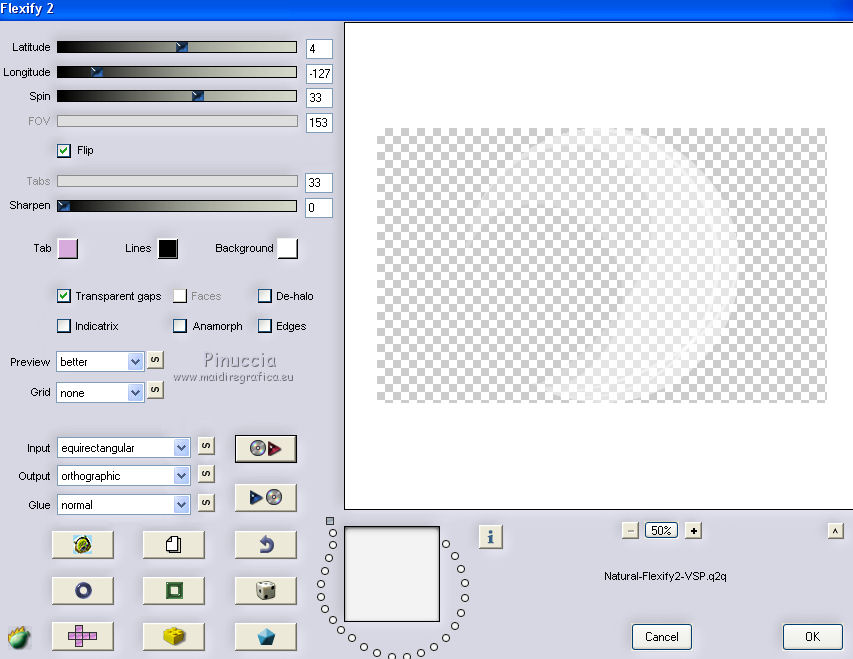Image resolution: width=853 pixels, height=659 pixels.
Task: Enable the Edges checkbox
Action: [264, 326]
